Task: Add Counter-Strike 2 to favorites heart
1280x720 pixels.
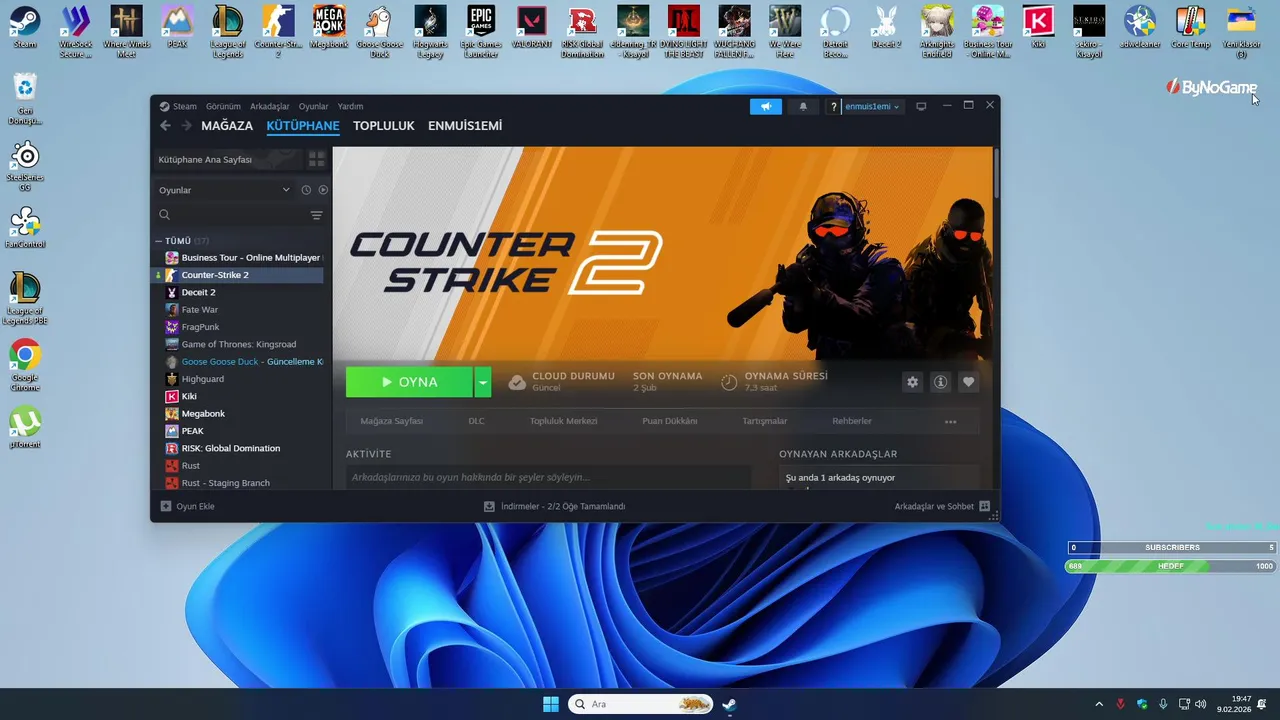Action: [968, 382]
